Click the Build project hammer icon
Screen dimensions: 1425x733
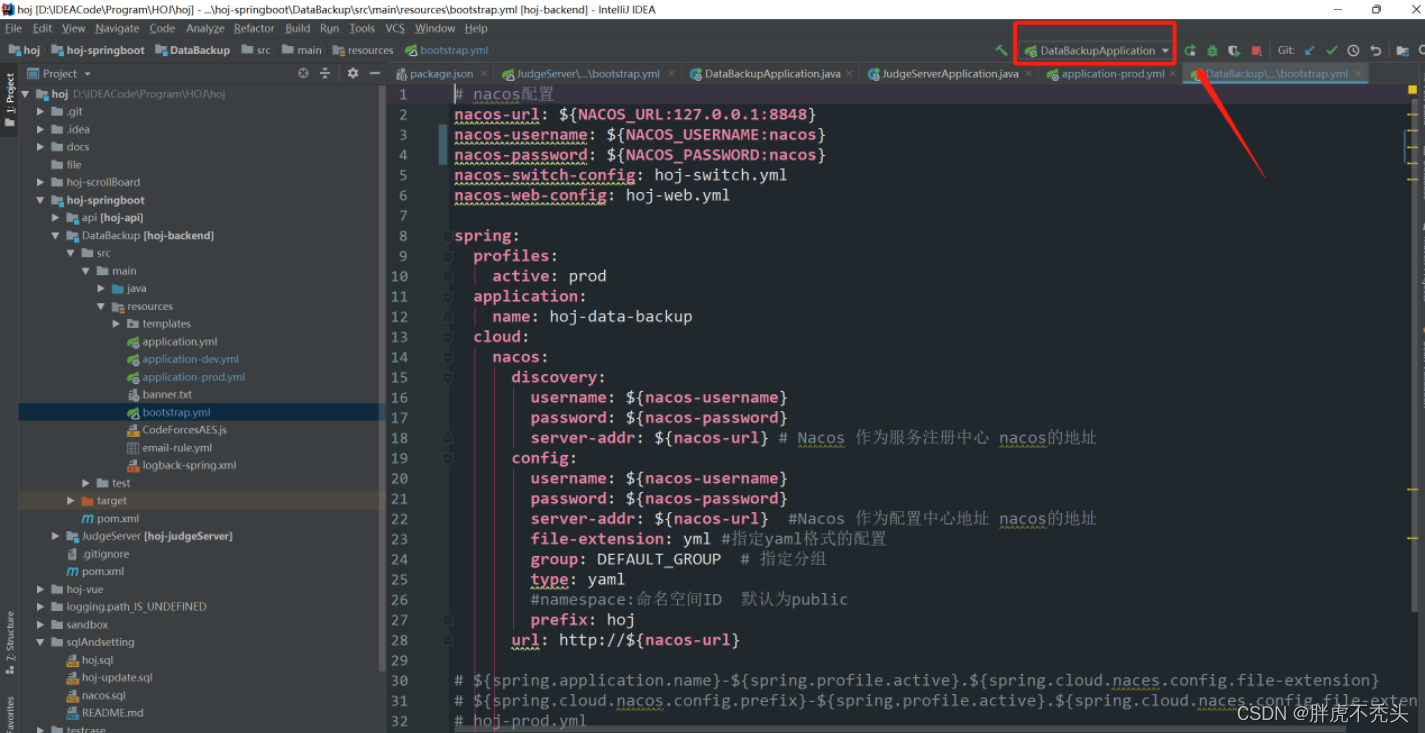(1001, 50)
